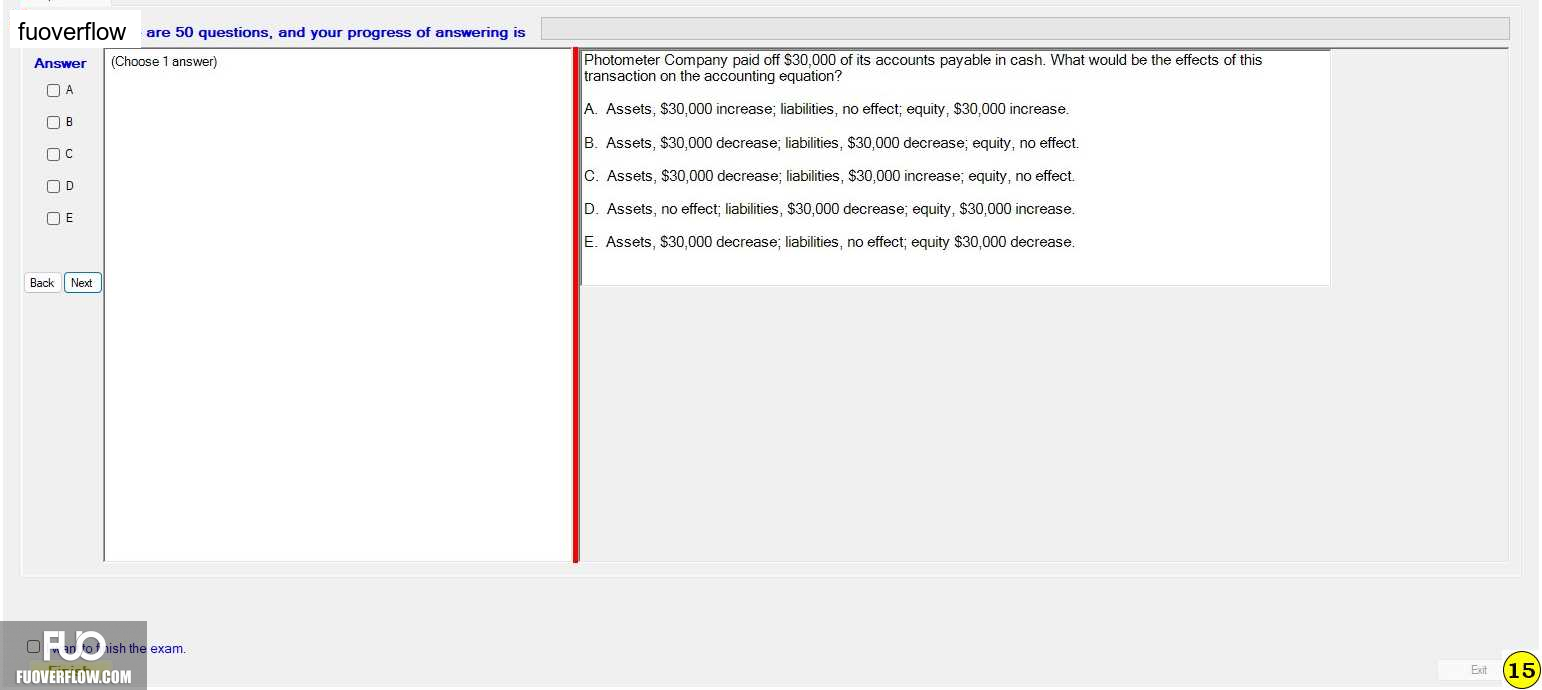Image resolution: width=1542 pixels, height=690 pixels.
Task: Click option C text with liabilities $30,000 increase
Action: [x=829, y=176]
